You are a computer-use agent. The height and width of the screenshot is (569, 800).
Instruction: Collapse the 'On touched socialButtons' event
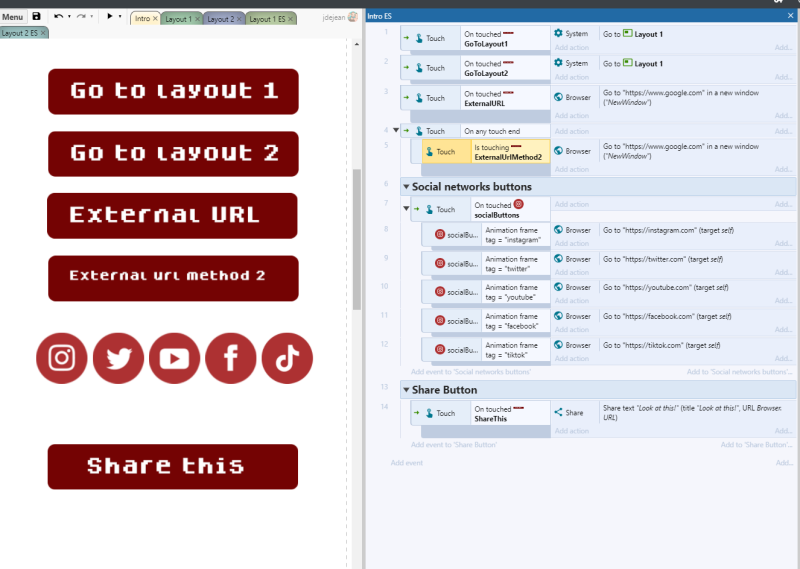click(x=406, y=209)
